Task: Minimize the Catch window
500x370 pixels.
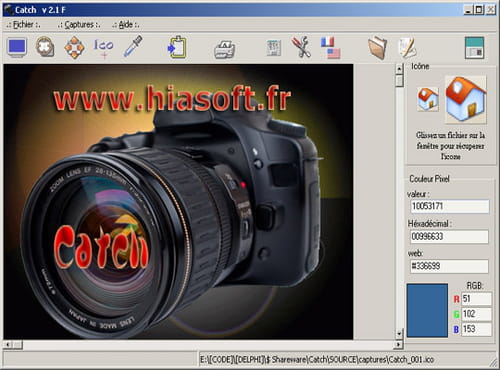Action: 468,10
